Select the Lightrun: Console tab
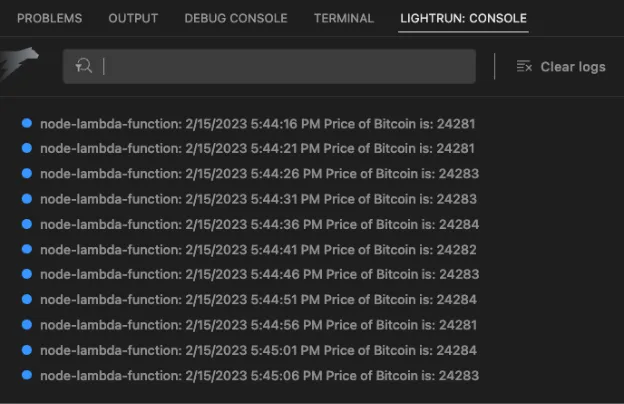 coord(462,18)
